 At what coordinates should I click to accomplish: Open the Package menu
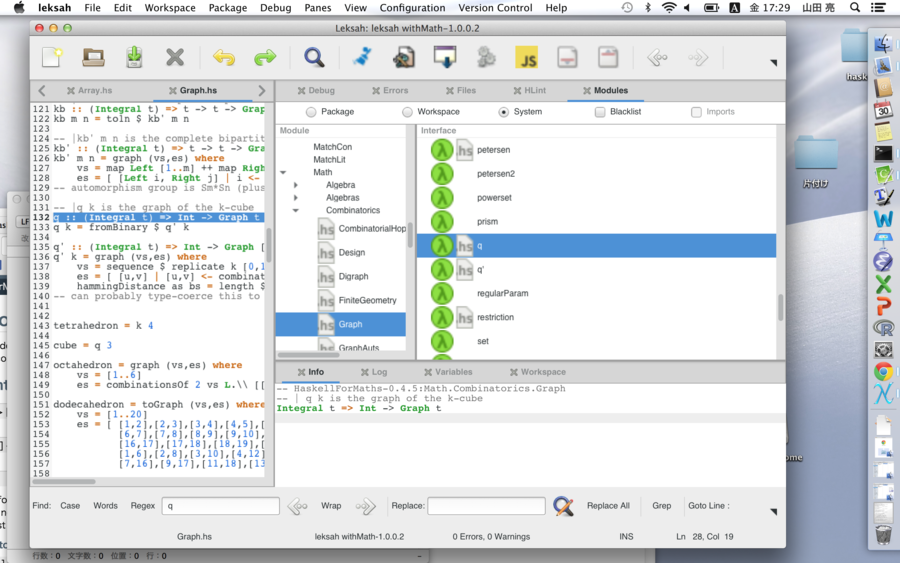(227, 7)
